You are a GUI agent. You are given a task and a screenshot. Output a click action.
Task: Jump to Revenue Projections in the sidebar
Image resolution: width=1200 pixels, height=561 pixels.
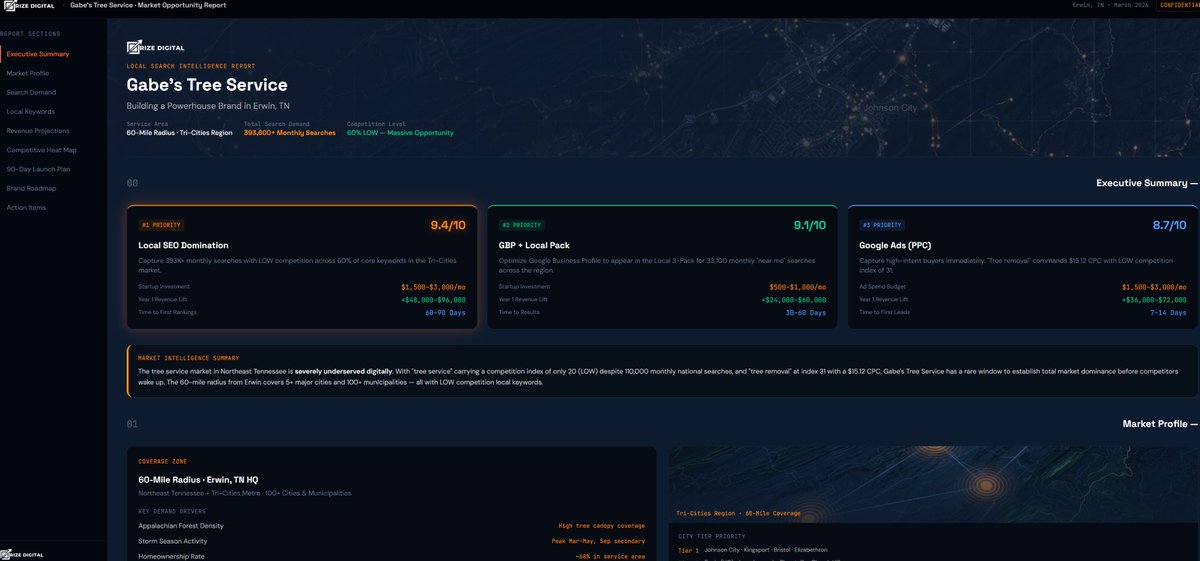pyautogui.click(x=38, y=130)
